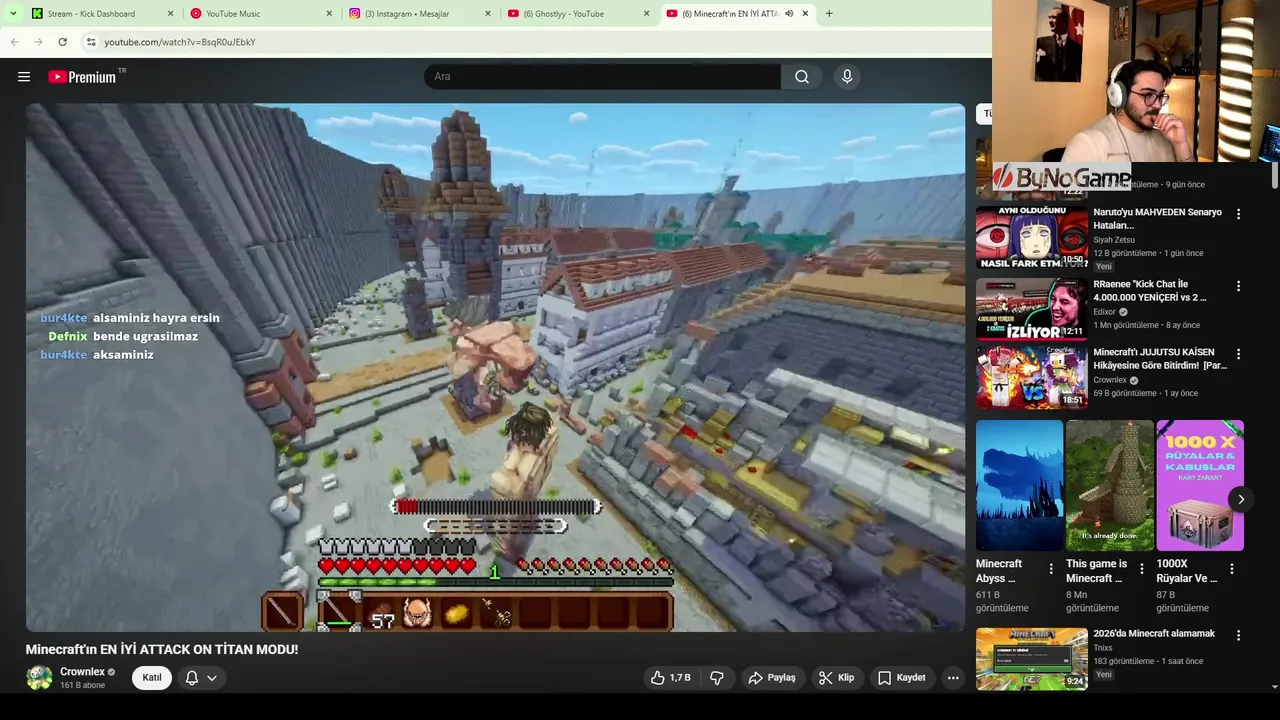Open the This game is Minecraft short

1110,485
